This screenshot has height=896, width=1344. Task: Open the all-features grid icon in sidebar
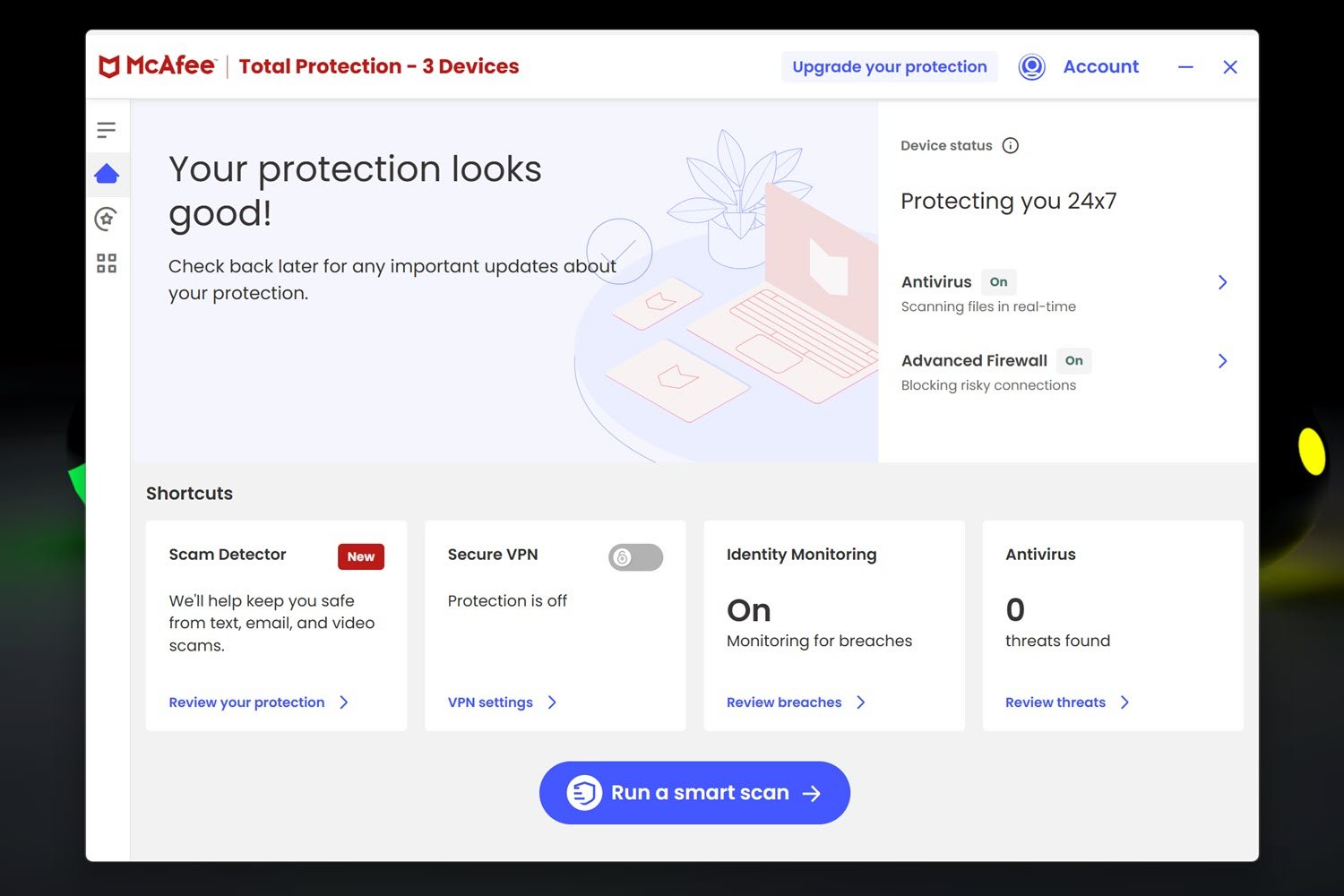[107, 263]
